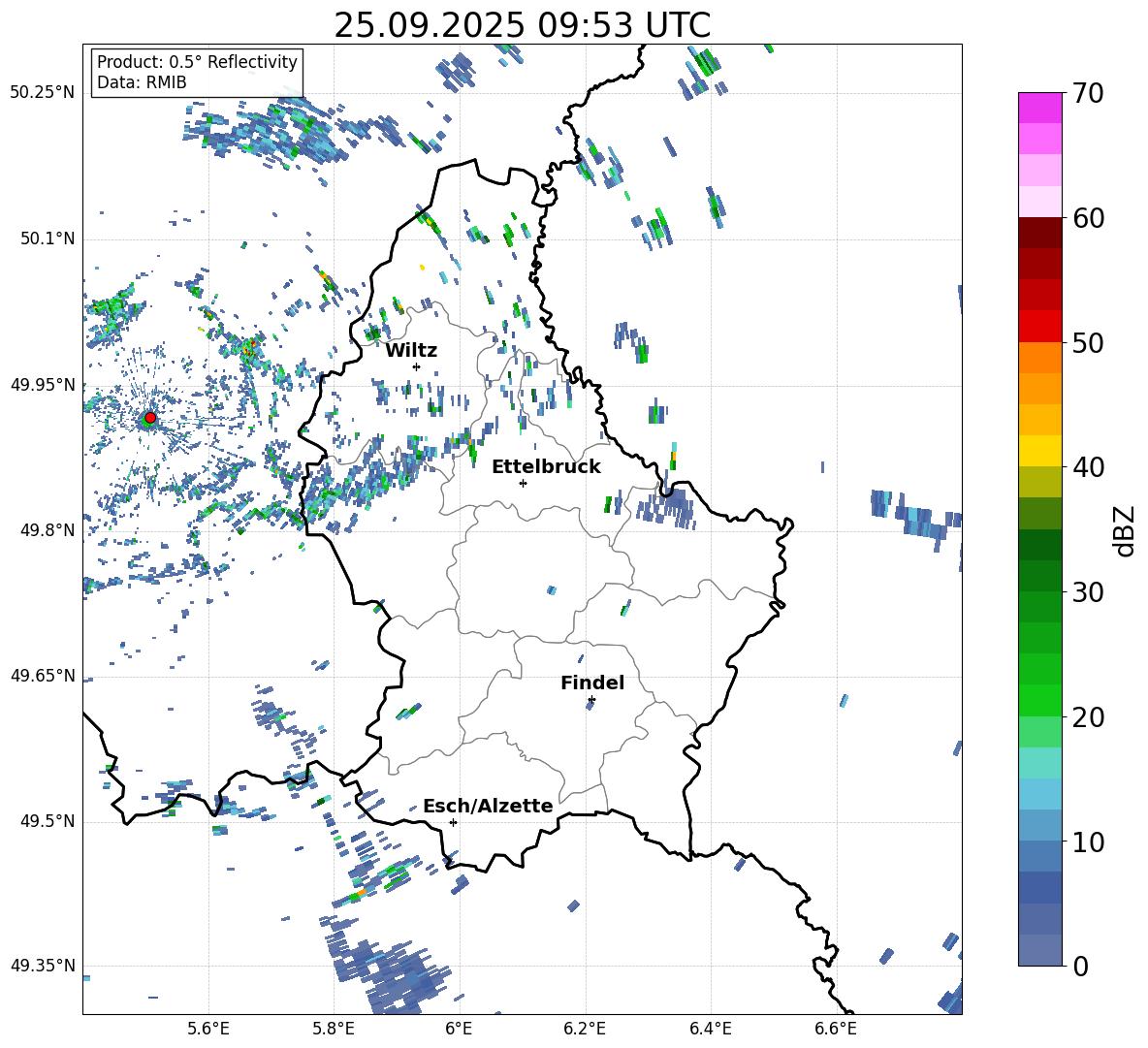Click the 5.8°E longitude tick label
The height and width of the screenshot is (1048, 1148).
click(x=334, y=1029)
